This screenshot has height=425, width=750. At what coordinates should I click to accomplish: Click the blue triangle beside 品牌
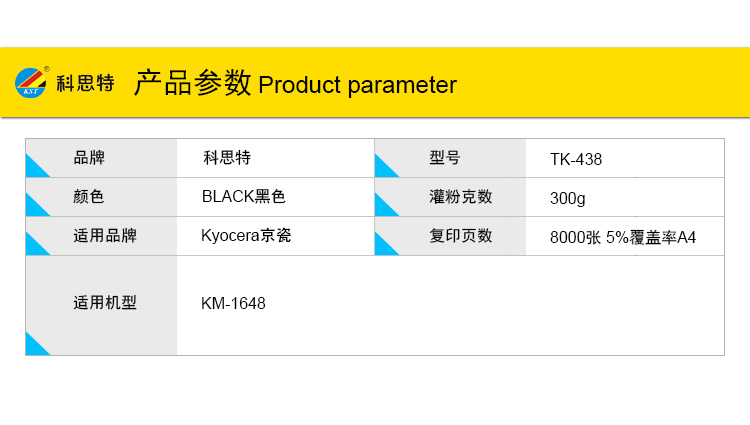(x=36, y=166)
